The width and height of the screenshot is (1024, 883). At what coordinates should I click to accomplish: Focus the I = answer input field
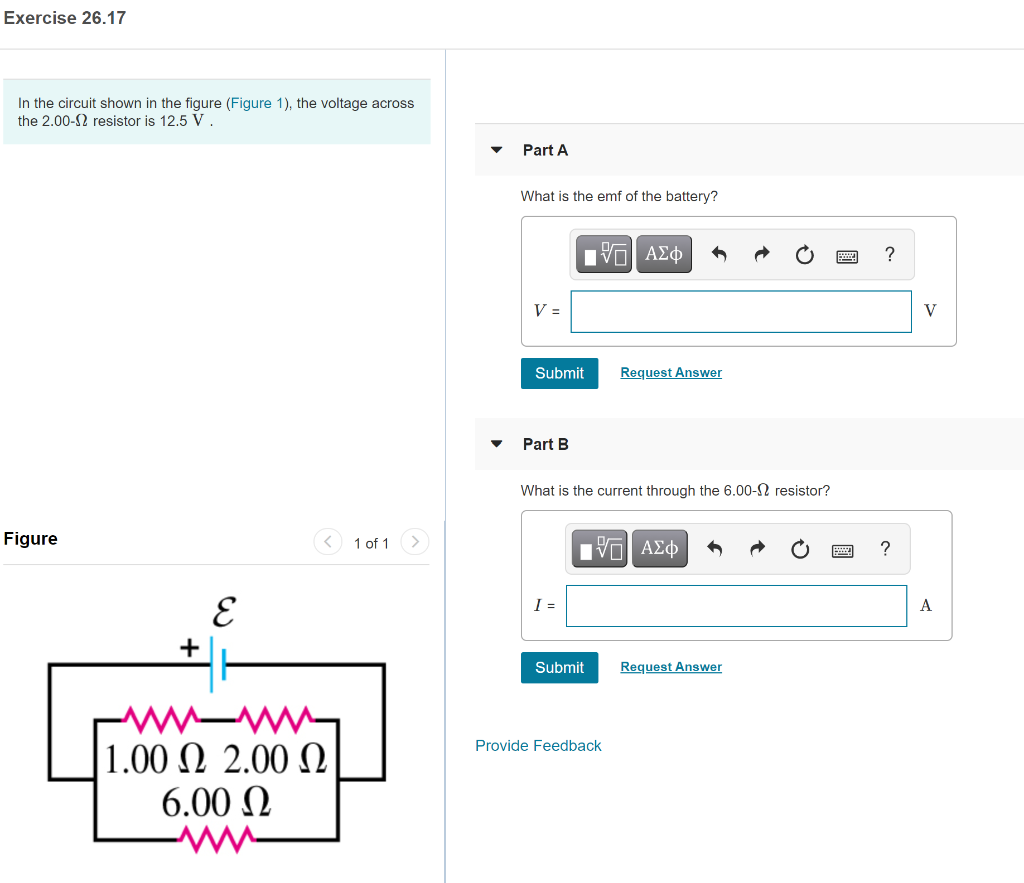coord(736,606)
